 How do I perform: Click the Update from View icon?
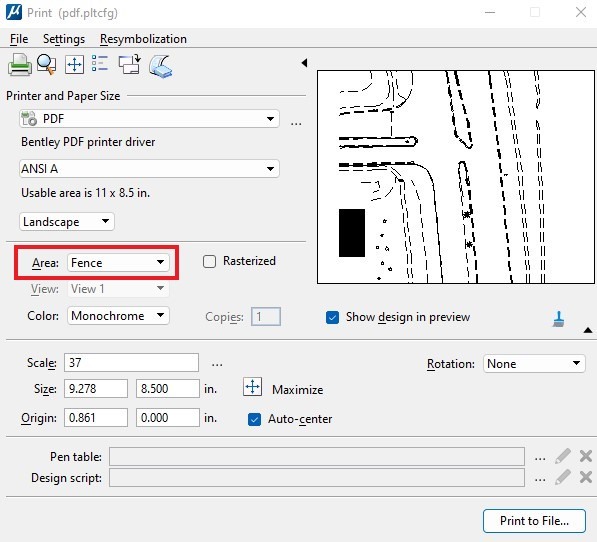[129, 64]
